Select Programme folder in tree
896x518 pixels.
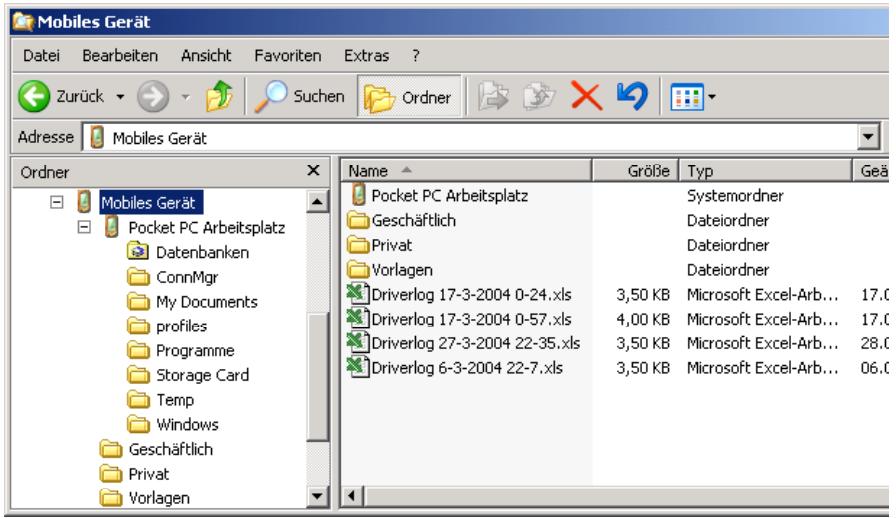point(195,350)
